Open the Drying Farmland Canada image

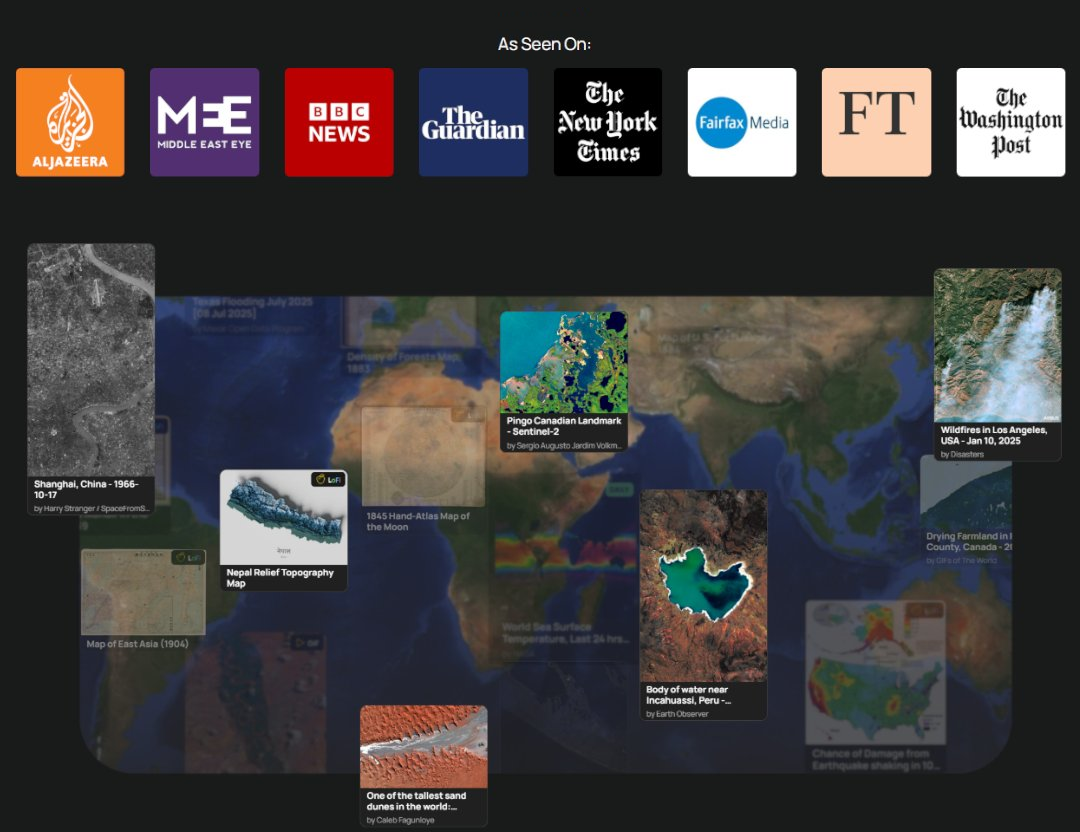[x=966, y=492]
